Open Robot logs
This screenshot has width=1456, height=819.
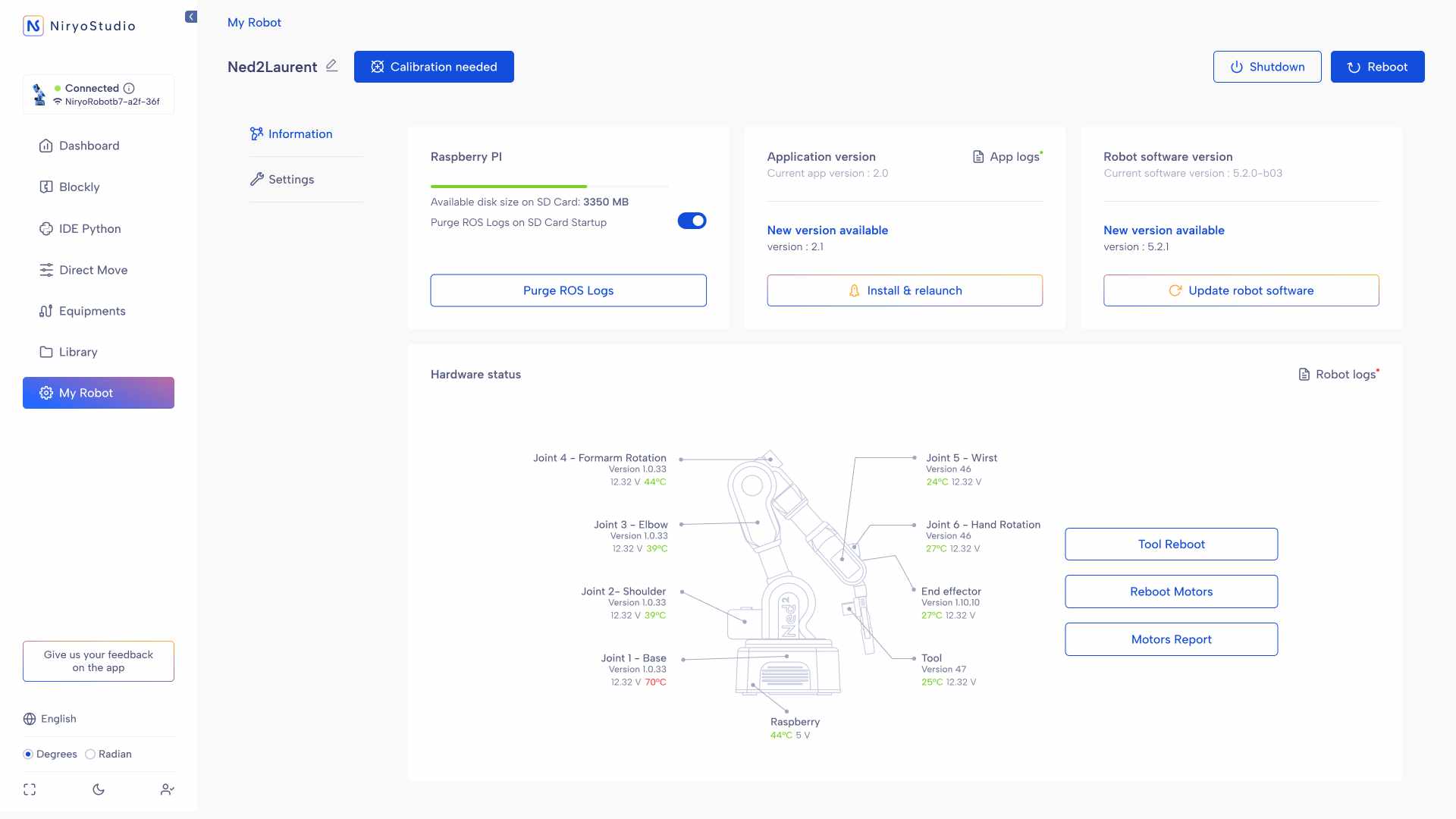pos(1338,374)
